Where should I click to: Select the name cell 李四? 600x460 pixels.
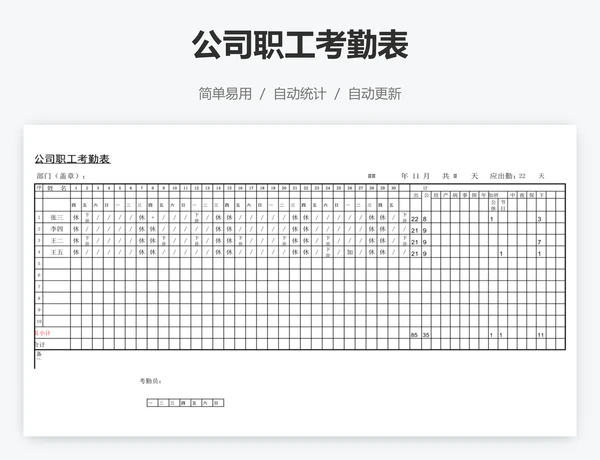click(x=57, y=229)
